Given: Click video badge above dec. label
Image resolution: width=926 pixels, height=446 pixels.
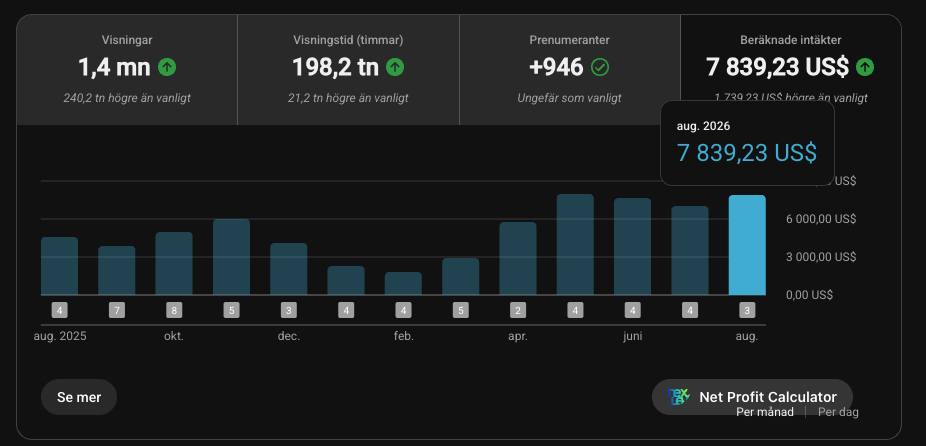Looking at the screenshot, I should point(289,310).
